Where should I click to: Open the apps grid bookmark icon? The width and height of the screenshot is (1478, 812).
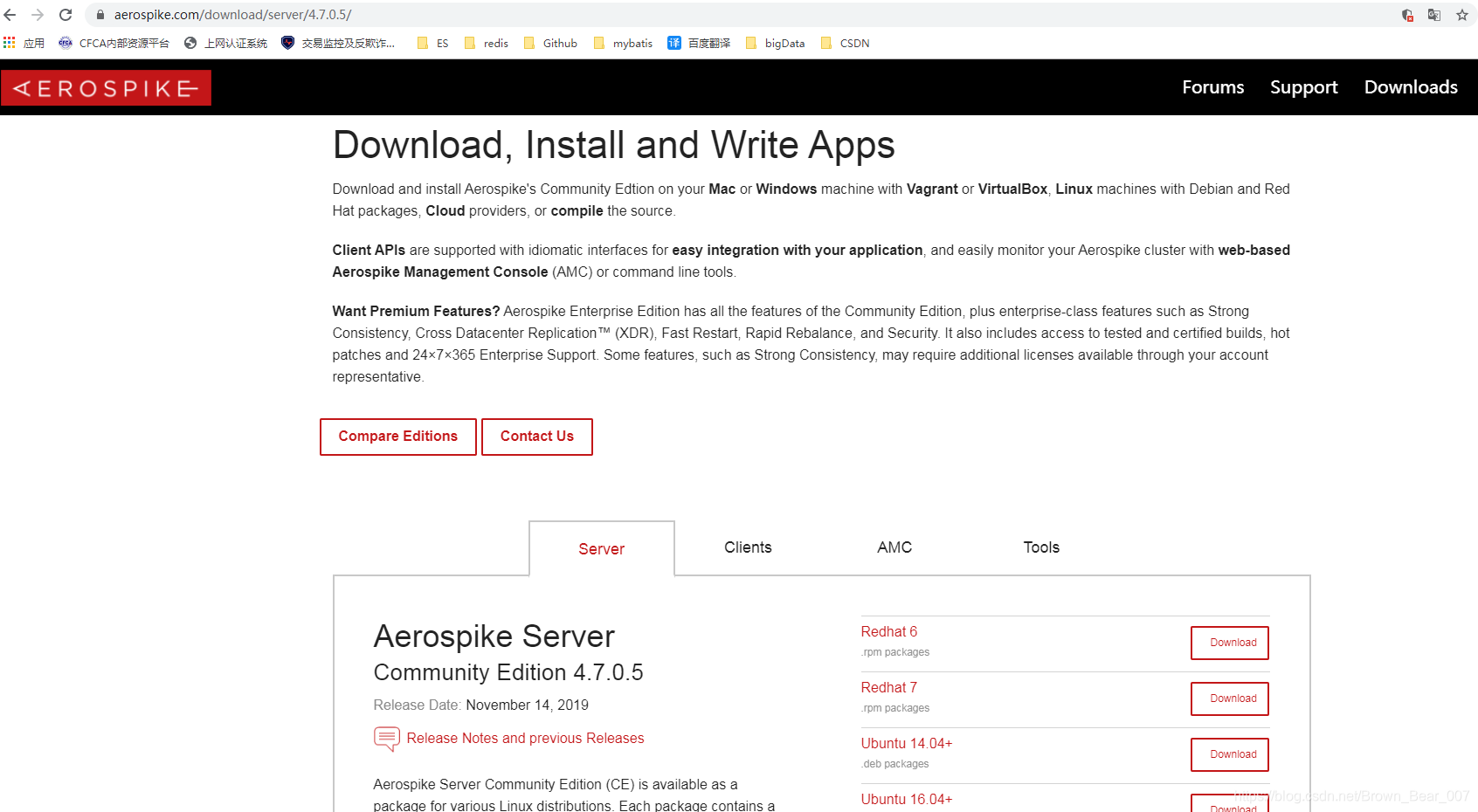pos(10,43)
